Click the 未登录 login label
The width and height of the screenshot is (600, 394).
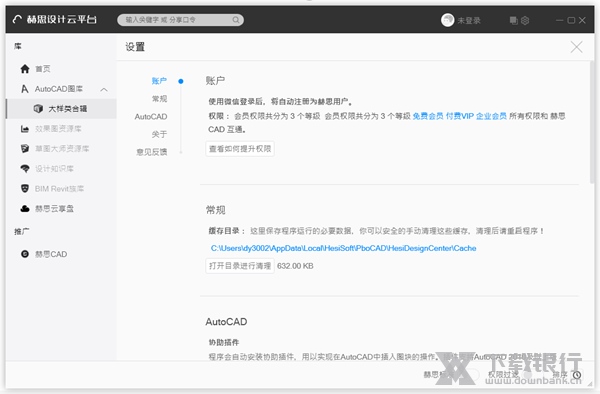point(469,20)
